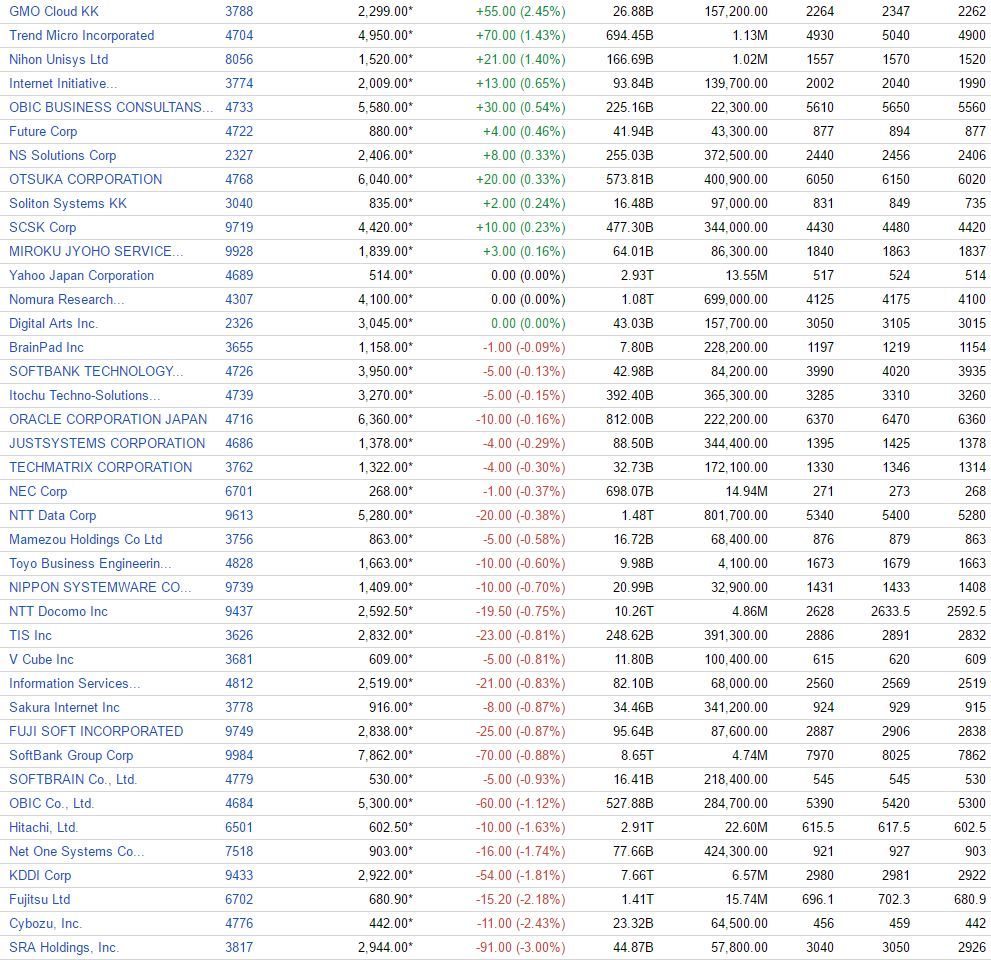
Task: Open Yahoo Japan Corporation link
Action: click(x=82, y=276)
